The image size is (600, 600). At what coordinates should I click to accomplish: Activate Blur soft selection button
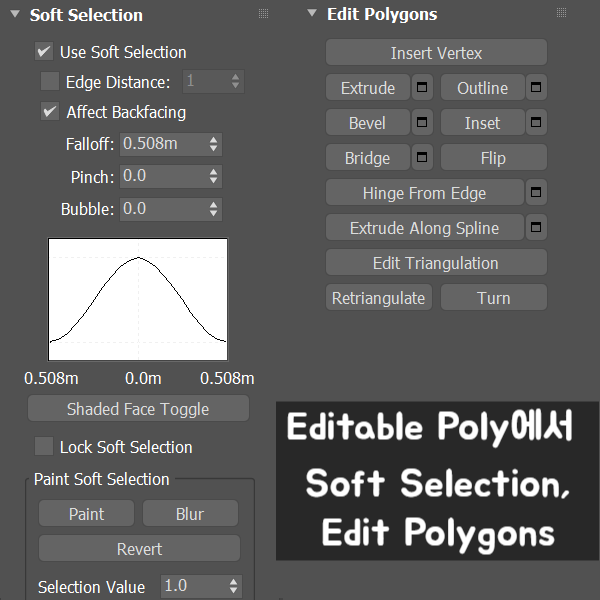tap(190, 514)
